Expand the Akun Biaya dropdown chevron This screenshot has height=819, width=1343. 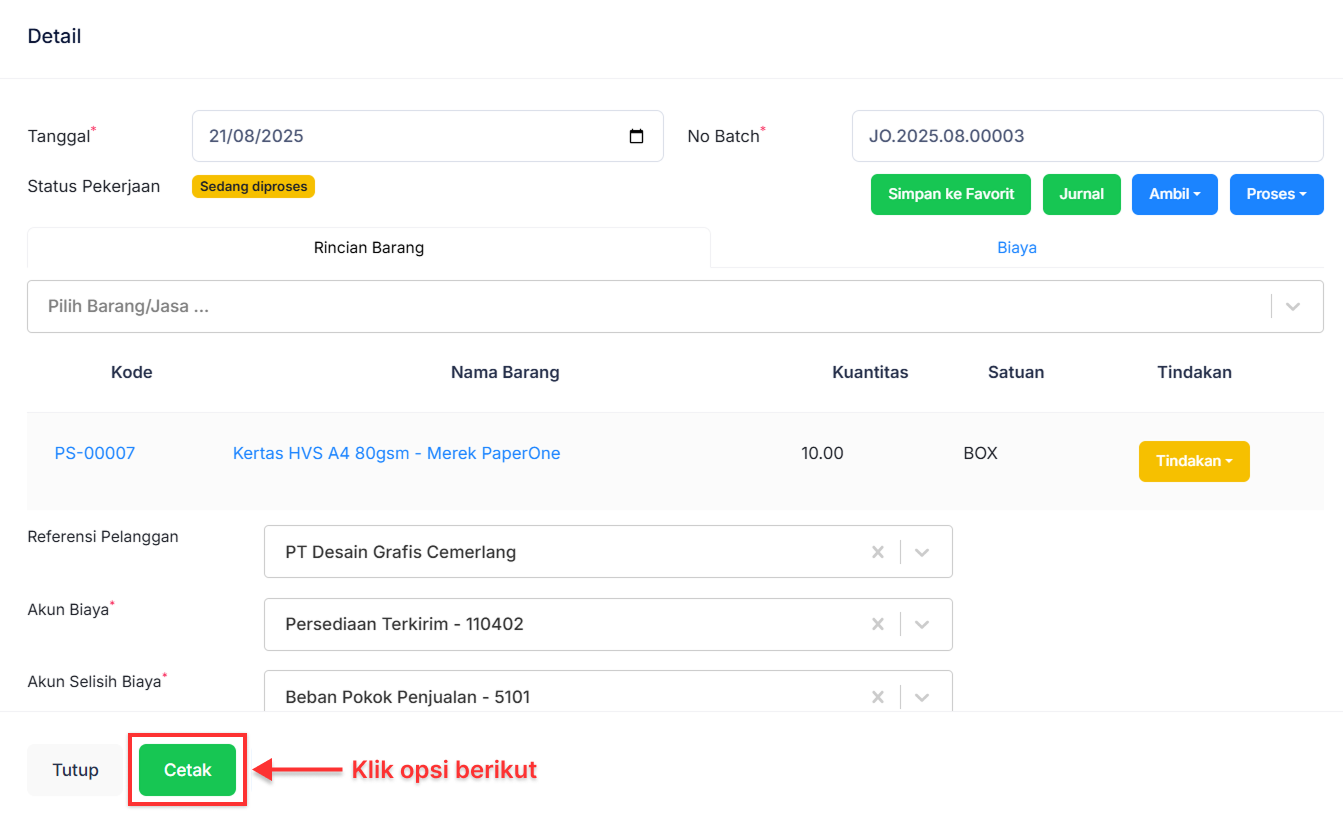point(922,624)
